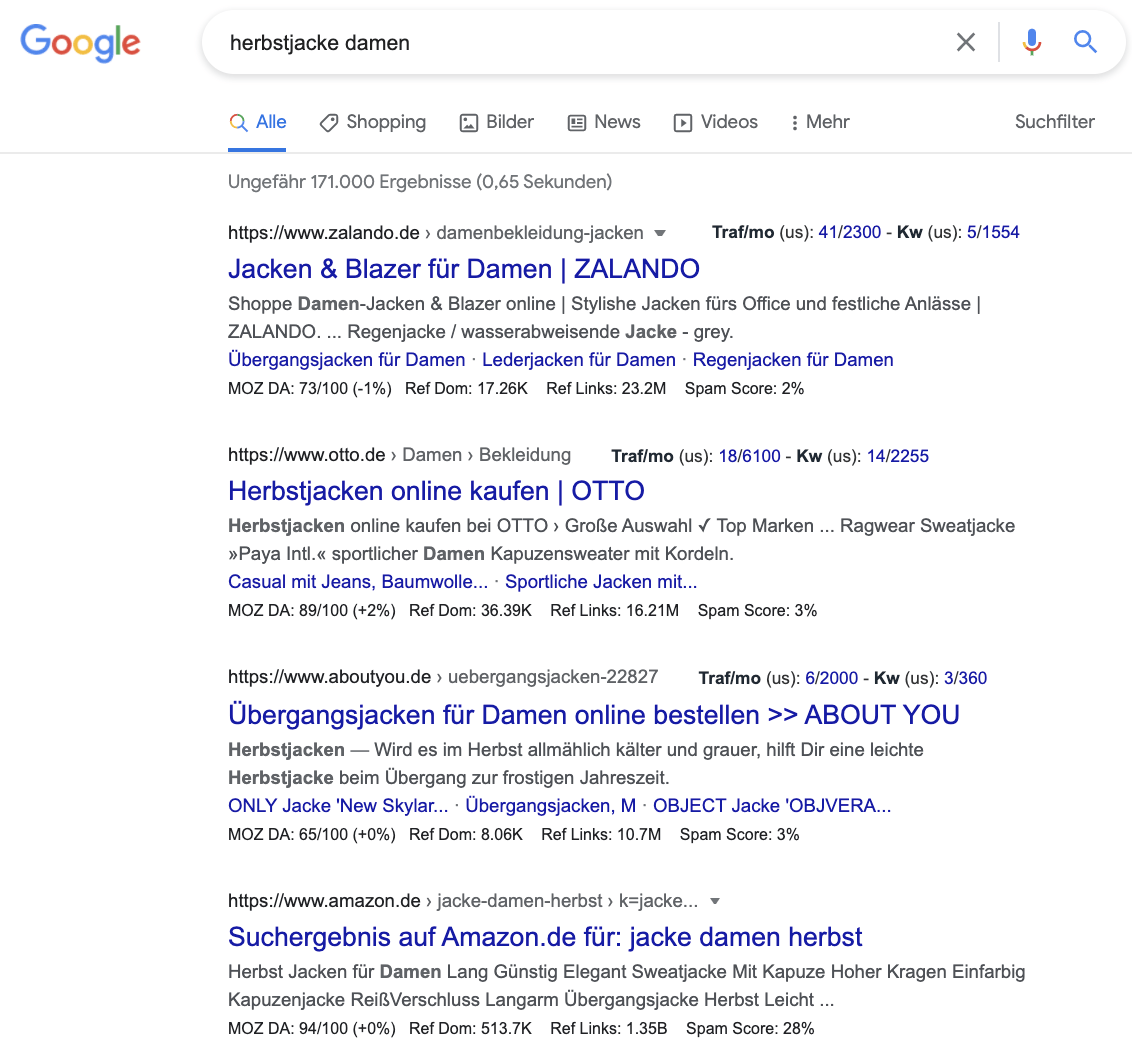The width and height of the screenshot is (1132, 1044).
Task: Follow Übergangsjacken für Damen sitelink
Action: pyautogui.click(x=347, y=360)
